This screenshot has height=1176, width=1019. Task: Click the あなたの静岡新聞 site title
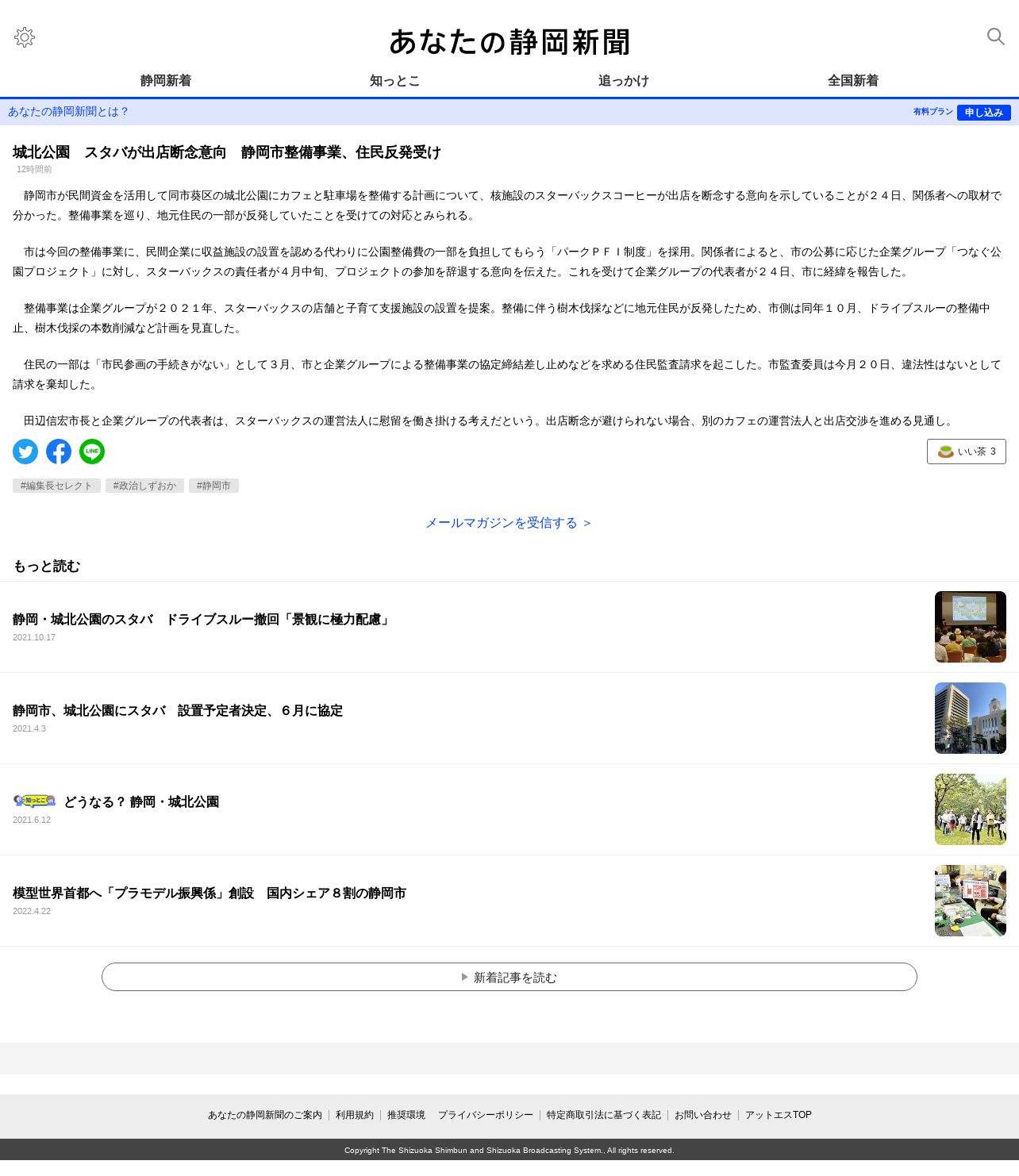click(509, 41)
